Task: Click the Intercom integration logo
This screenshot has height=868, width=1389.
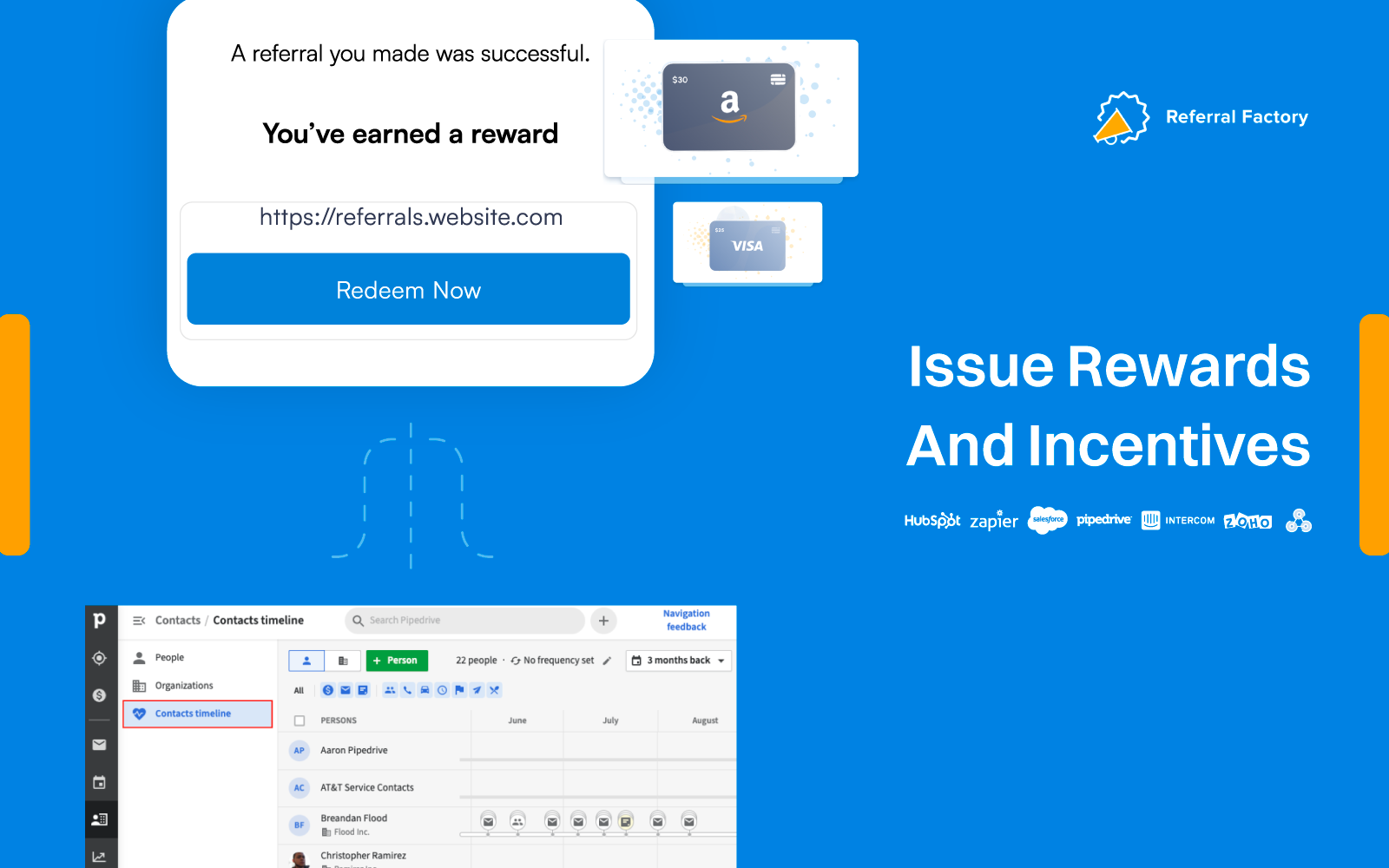Action: [1178, 520]
